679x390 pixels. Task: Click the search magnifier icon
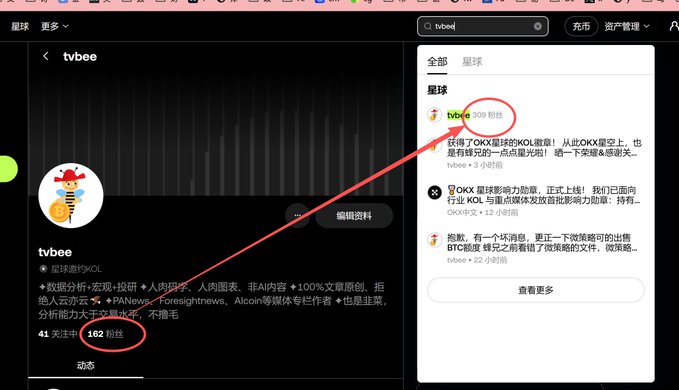point(427,26)
